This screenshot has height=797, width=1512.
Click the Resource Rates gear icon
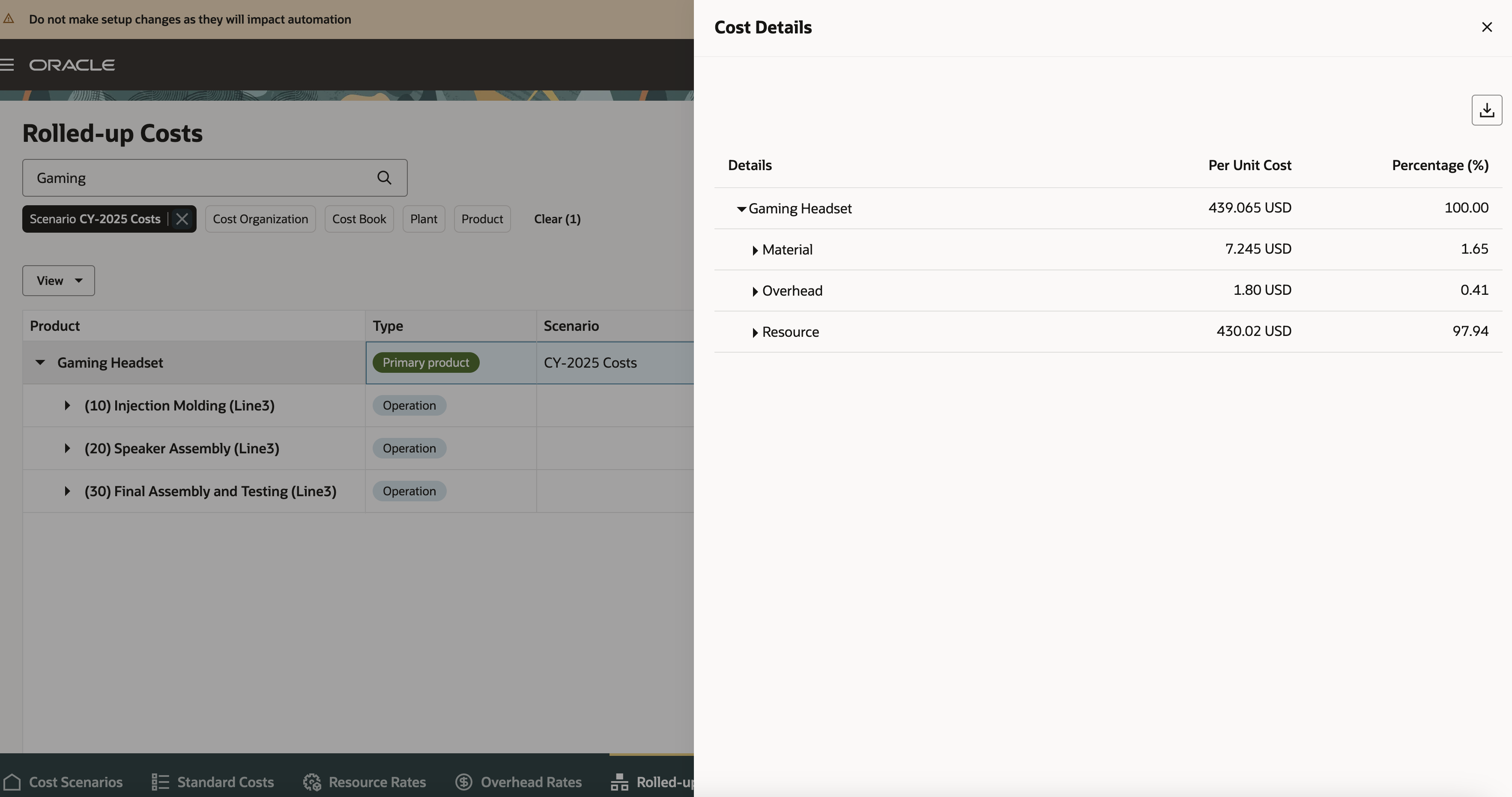312,782
